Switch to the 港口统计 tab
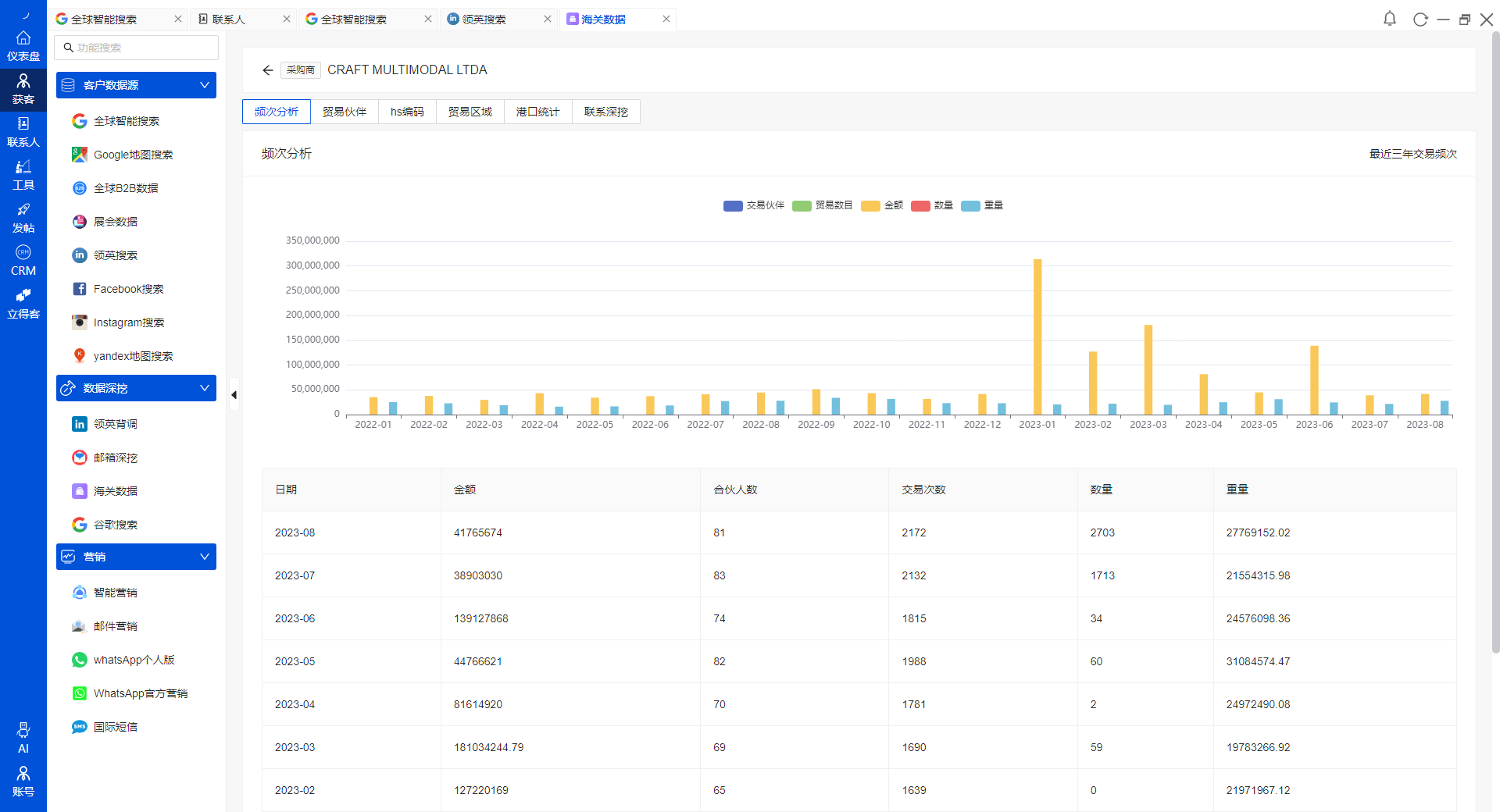Screen dimensions: 1500x812 537,112
